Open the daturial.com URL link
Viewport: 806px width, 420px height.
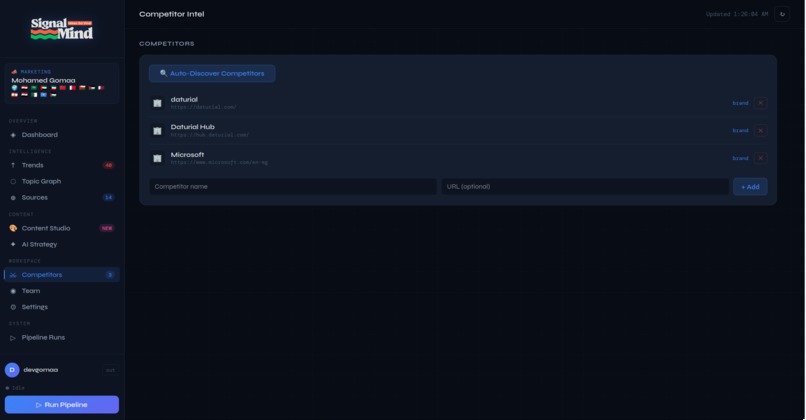click(x=204, y=107)
